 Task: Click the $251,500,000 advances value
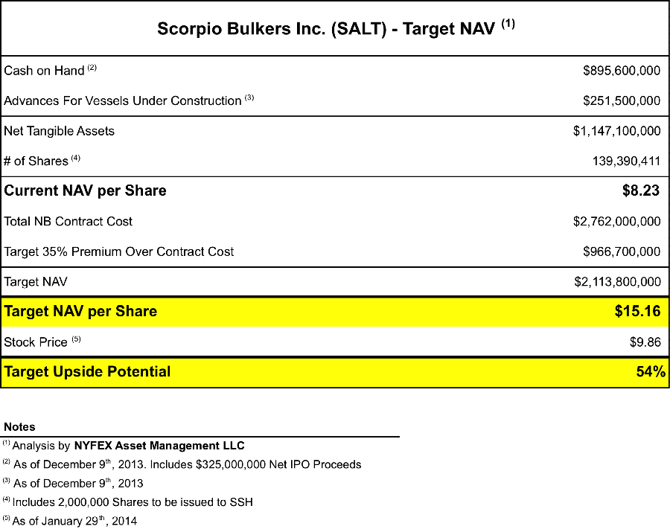[622, 101]
